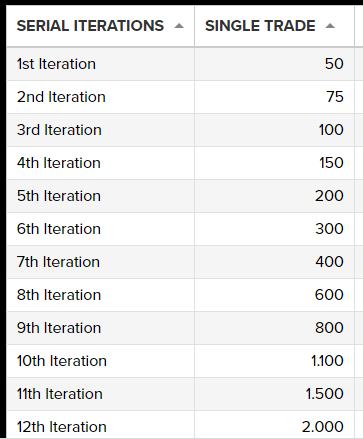Select the 10th Iteration row label
Image resolution: width=363 pixels, height=439 pixels.
pos(62,361)
